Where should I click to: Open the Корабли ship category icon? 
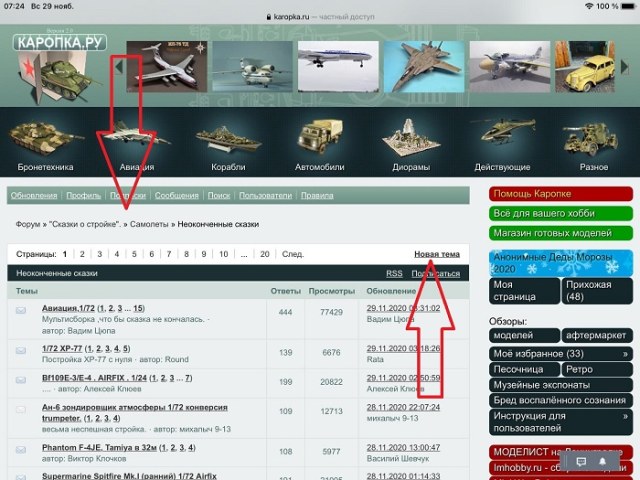point(227,137)
